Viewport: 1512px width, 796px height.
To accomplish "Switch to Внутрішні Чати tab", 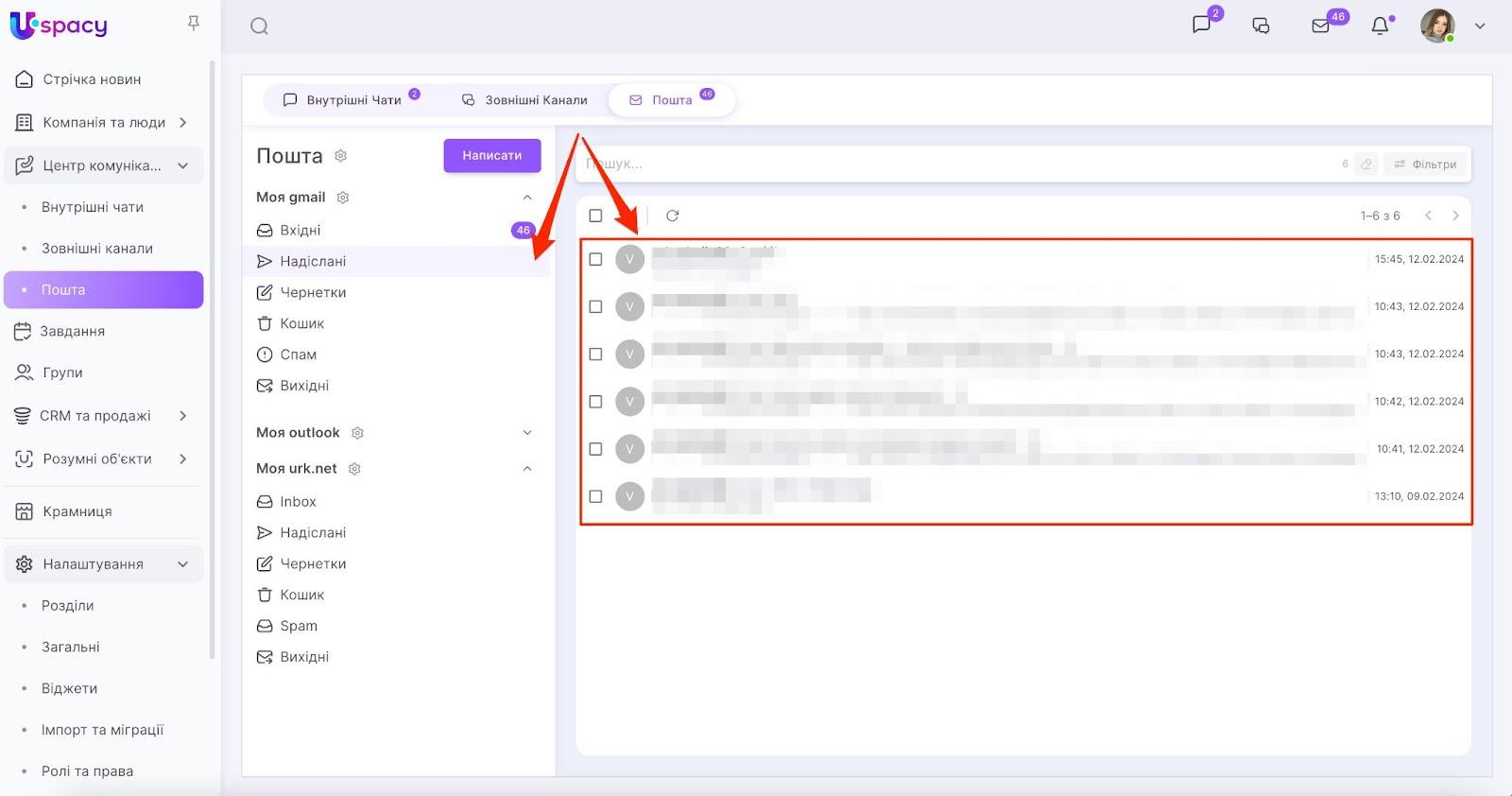I will click(x=352, y=99).
